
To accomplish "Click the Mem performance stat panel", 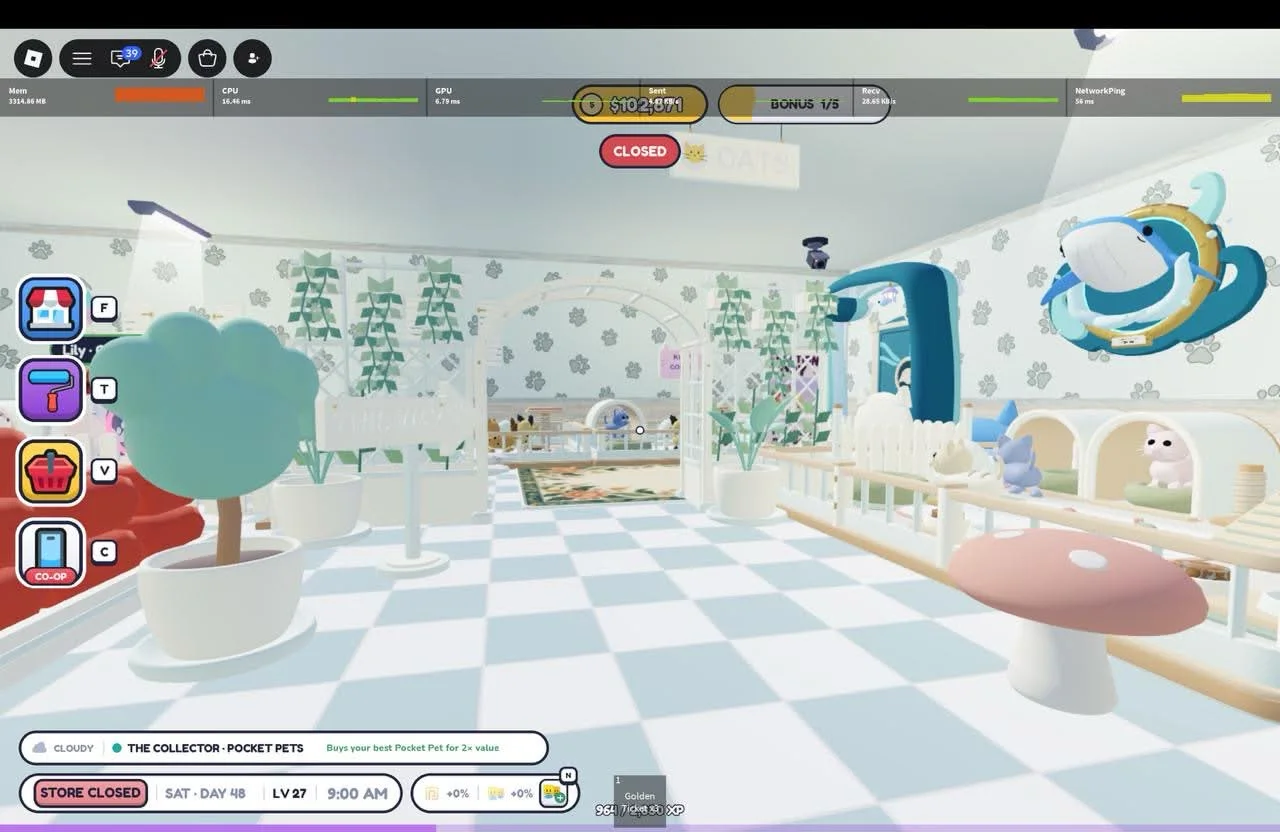I will (x=107, y=97).
